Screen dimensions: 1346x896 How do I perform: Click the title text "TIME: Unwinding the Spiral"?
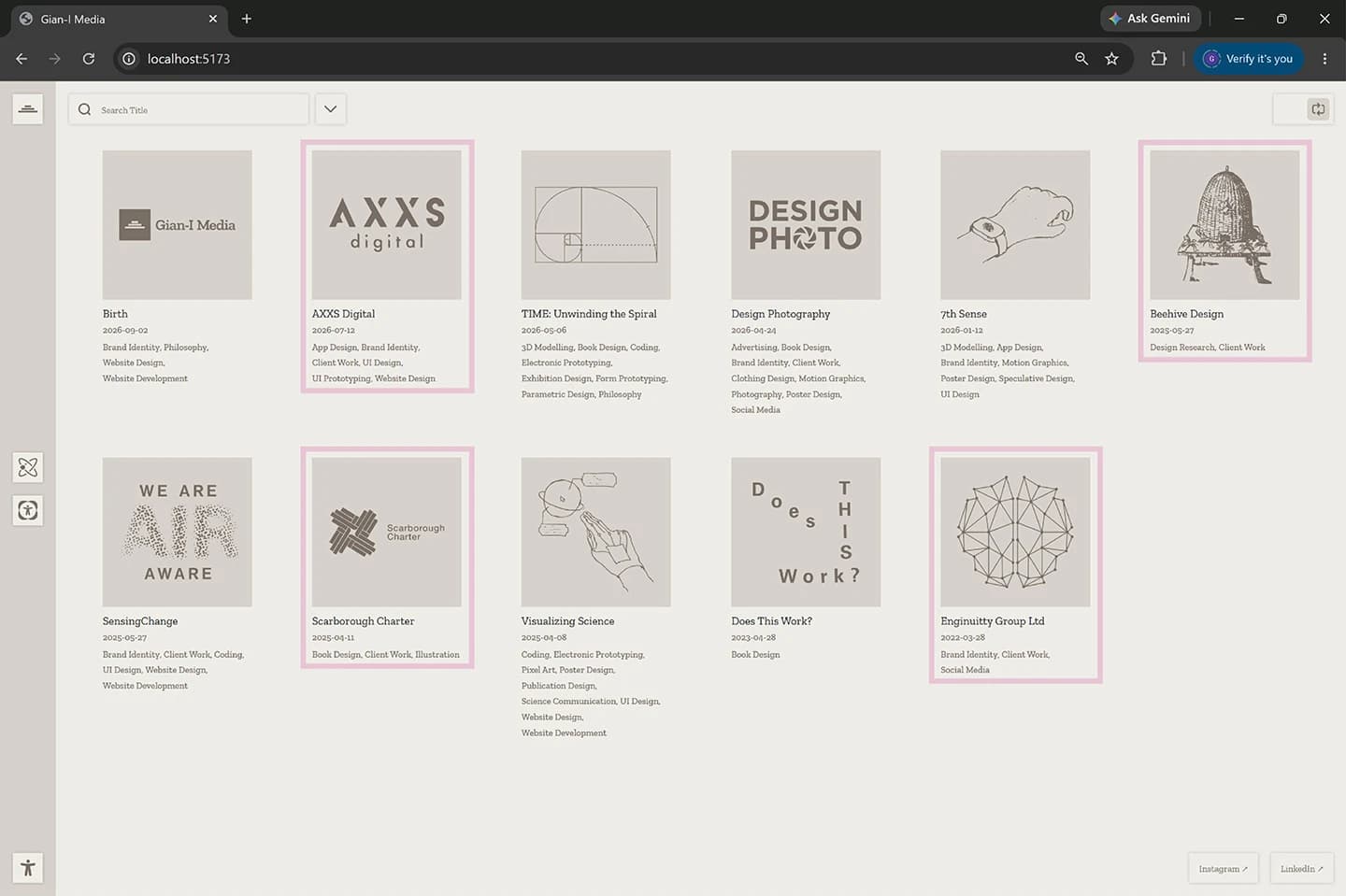tap(589, 314)
